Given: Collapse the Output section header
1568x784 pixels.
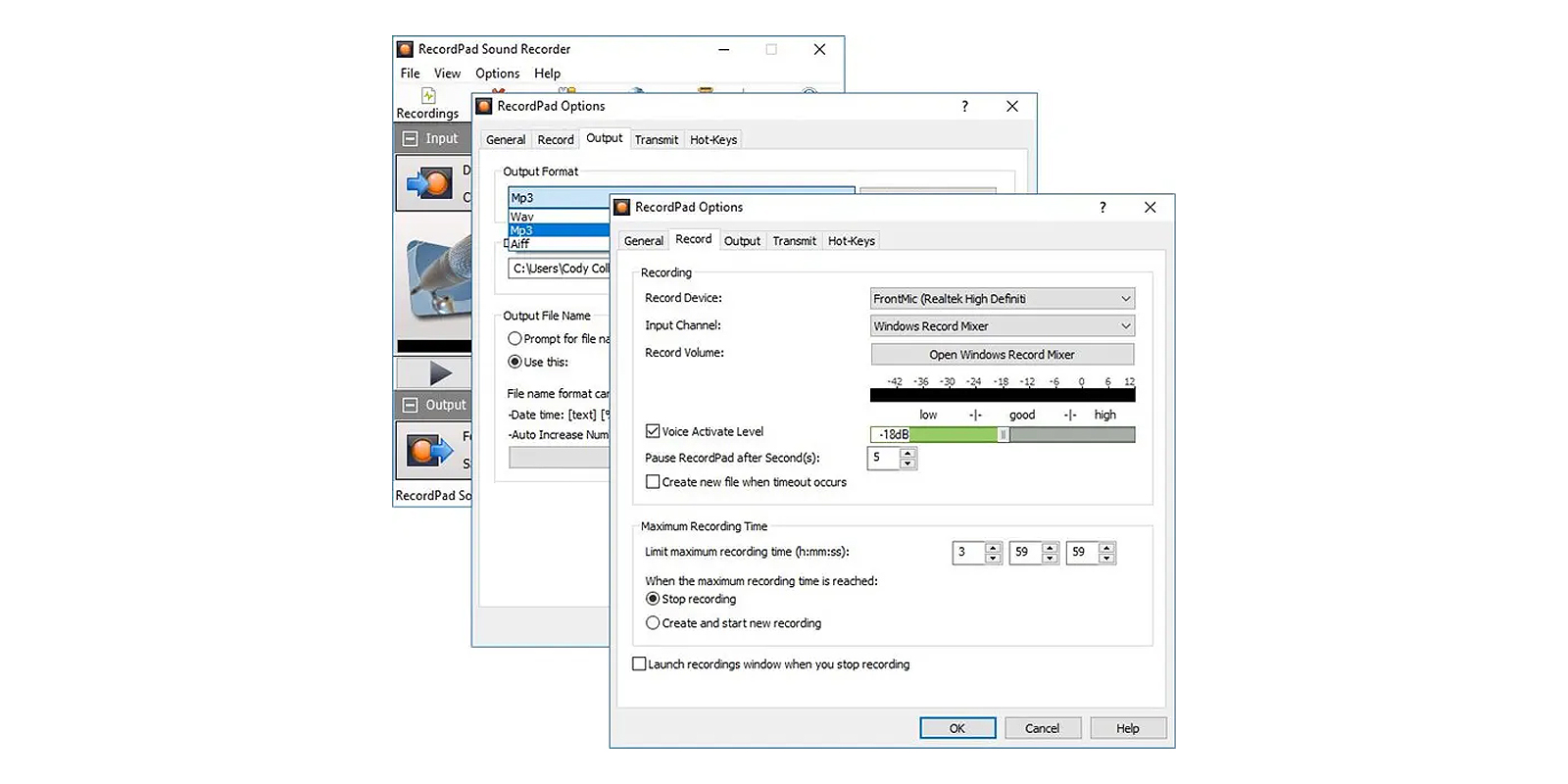Looking at the screenshot, I should [411, 405].
